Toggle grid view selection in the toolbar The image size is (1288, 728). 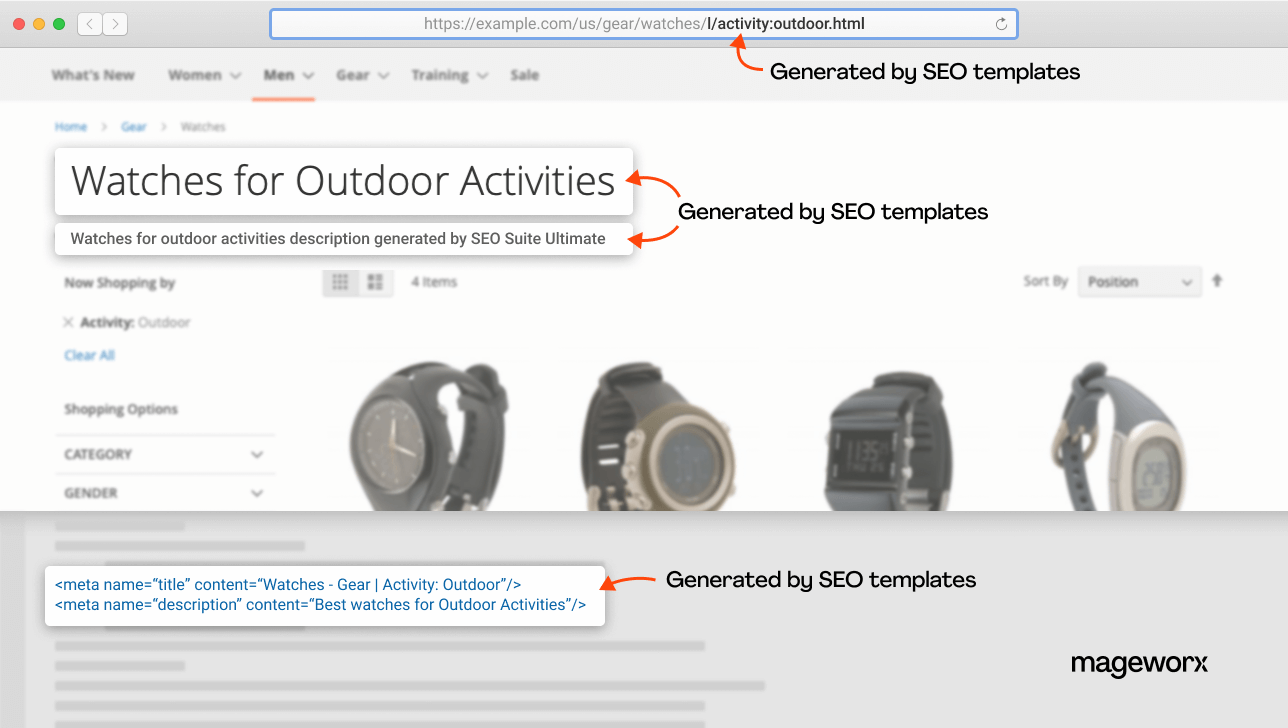click(x=340, y=282)
